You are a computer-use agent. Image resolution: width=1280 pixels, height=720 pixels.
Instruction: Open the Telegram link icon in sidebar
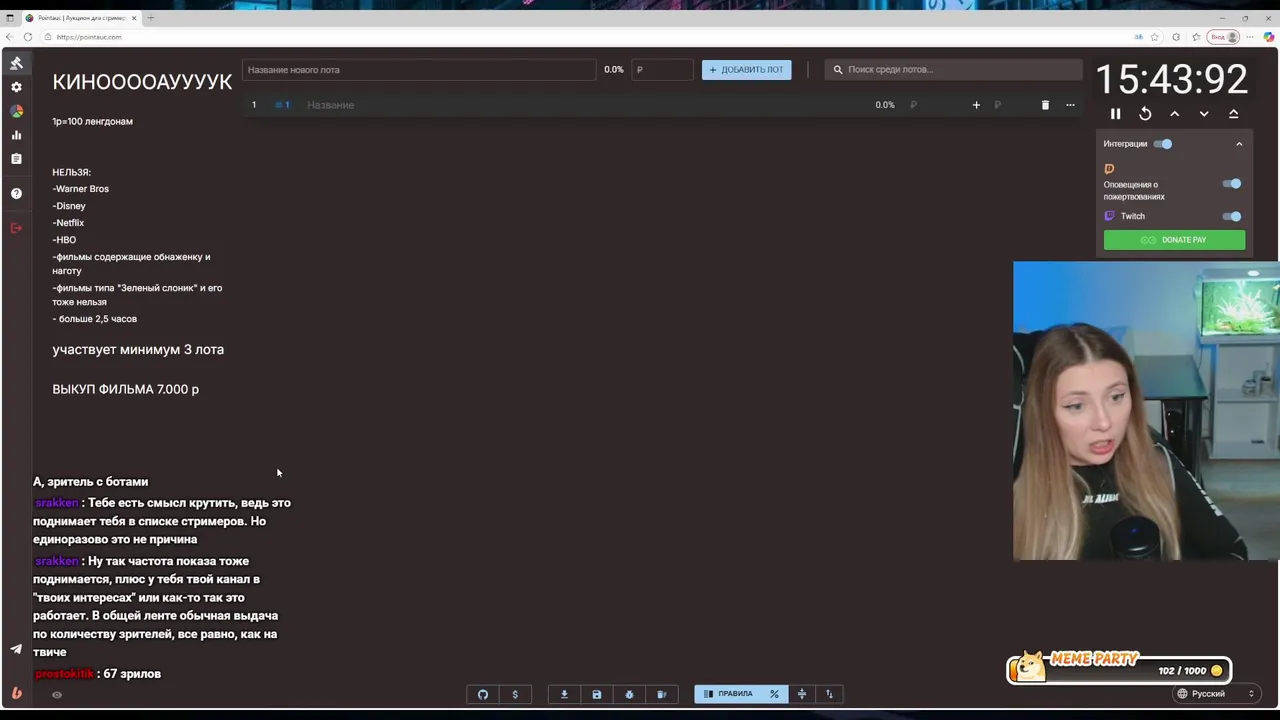click(16, 649)
